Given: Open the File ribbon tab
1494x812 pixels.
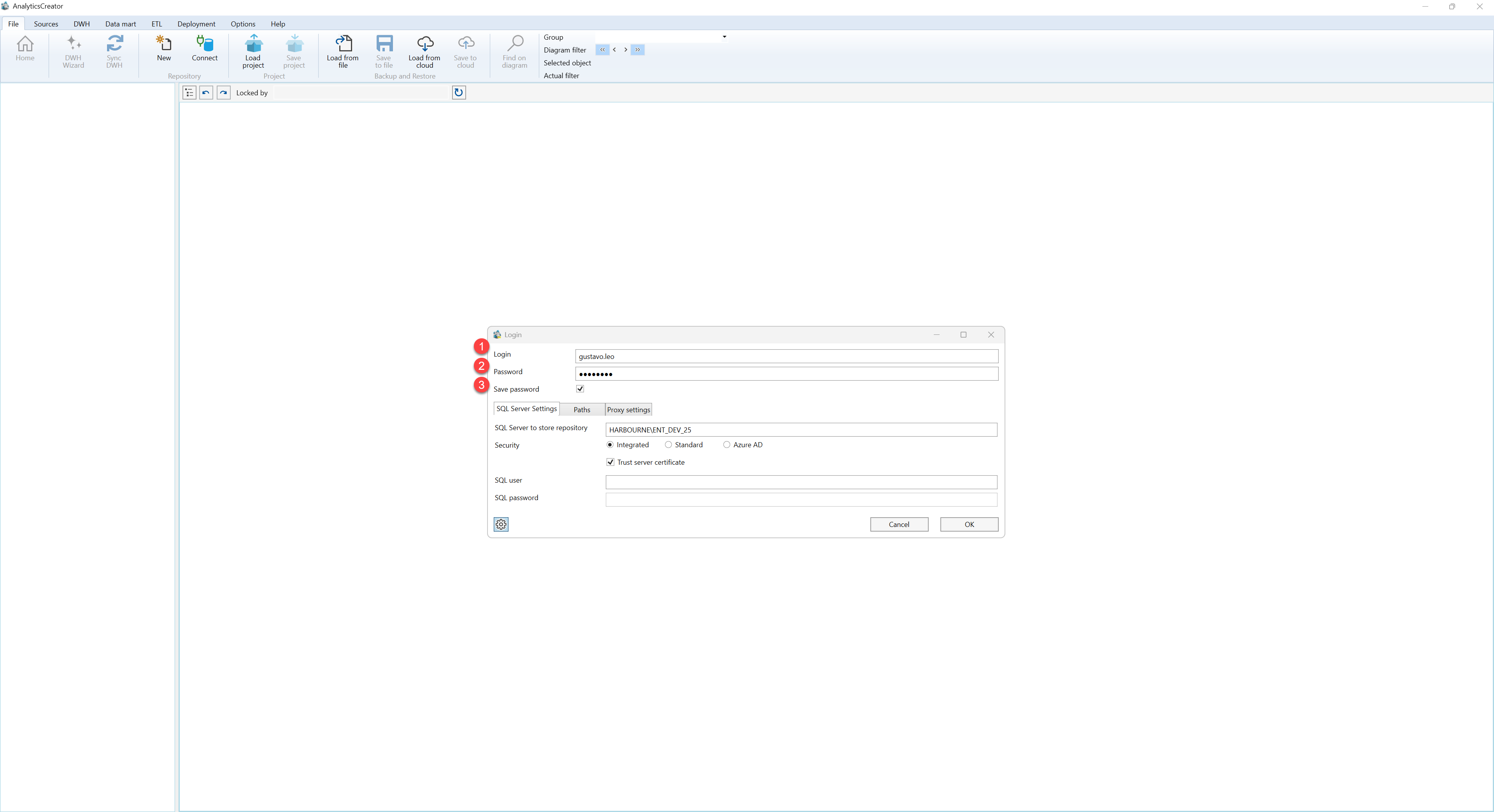Looking at the screenshot, I should (13, 24).
